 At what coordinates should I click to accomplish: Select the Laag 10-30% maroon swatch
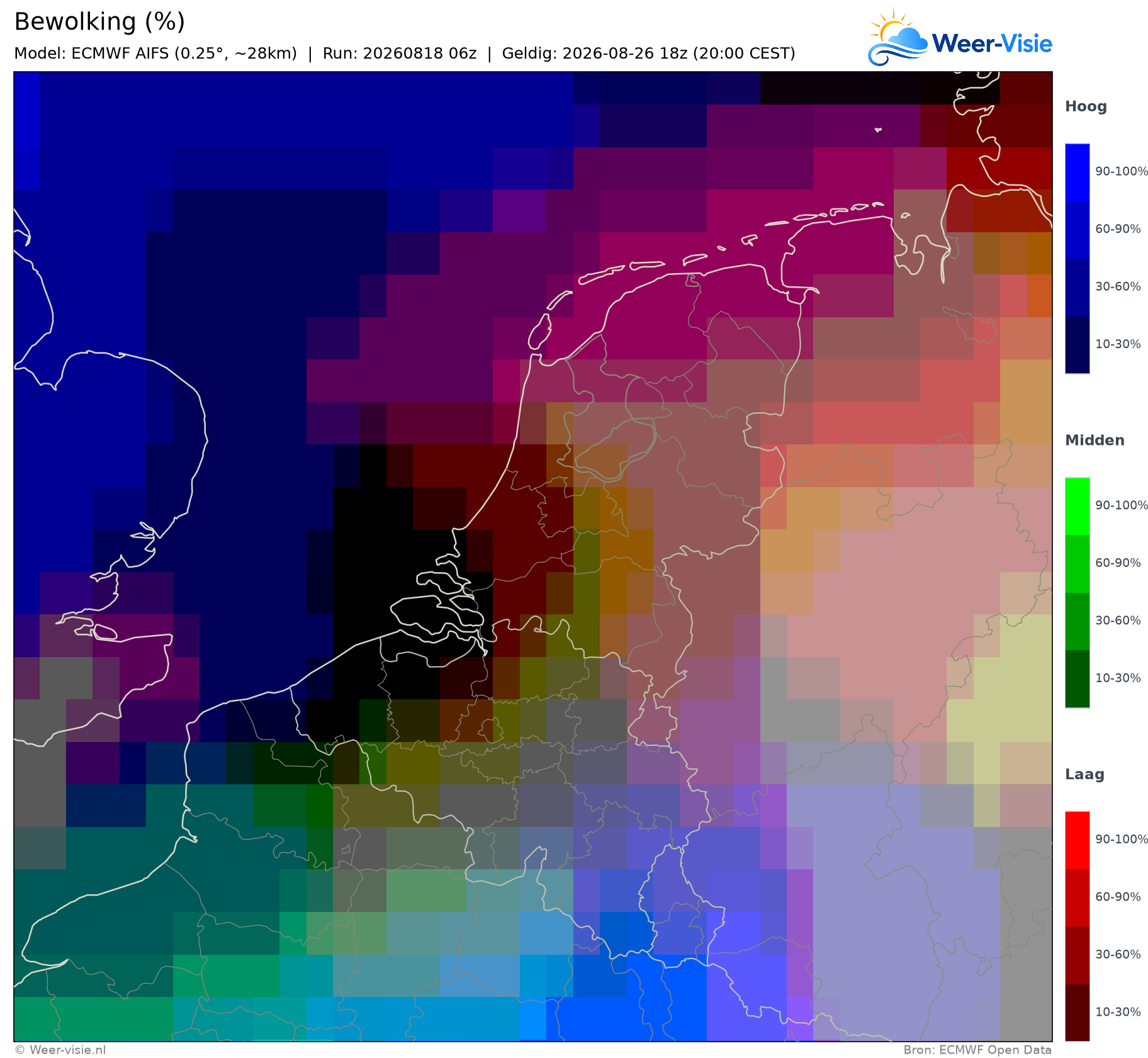(1077, 1013)
